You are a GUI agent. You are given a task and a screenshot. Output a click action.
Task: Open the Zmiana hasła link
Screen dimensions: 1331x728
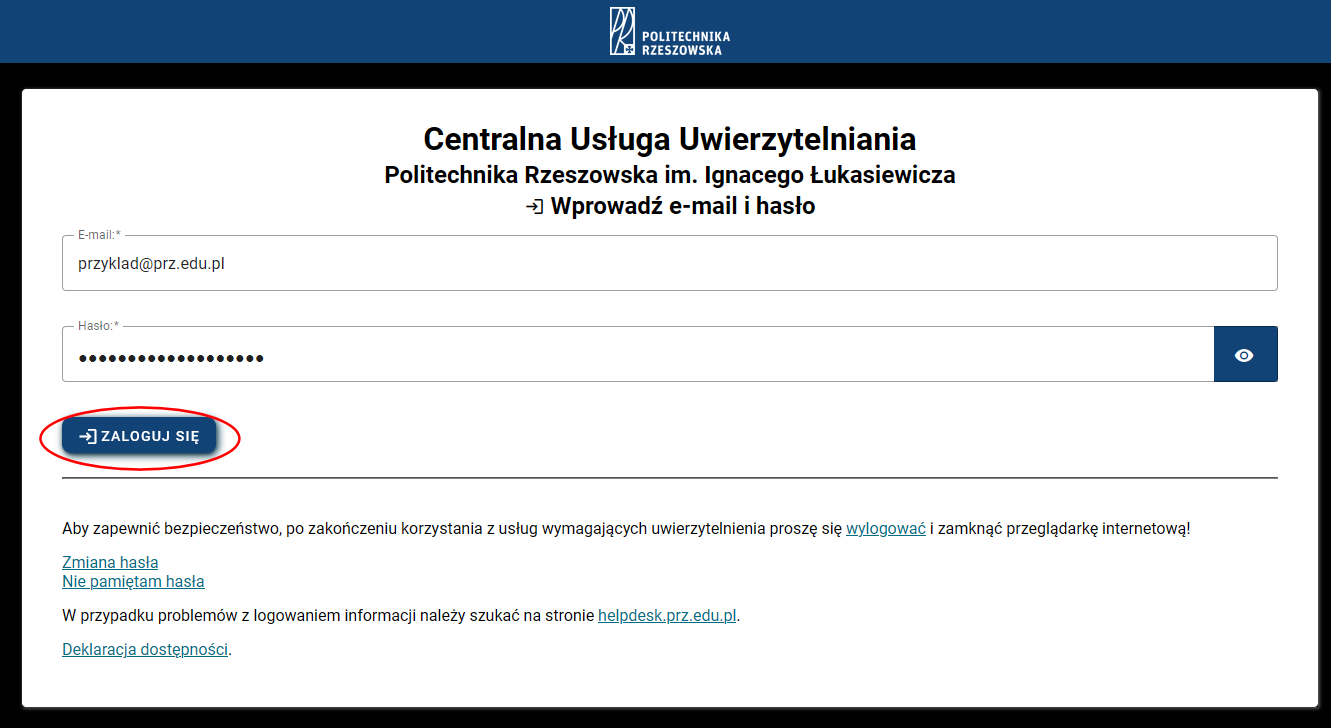point(110,562)
